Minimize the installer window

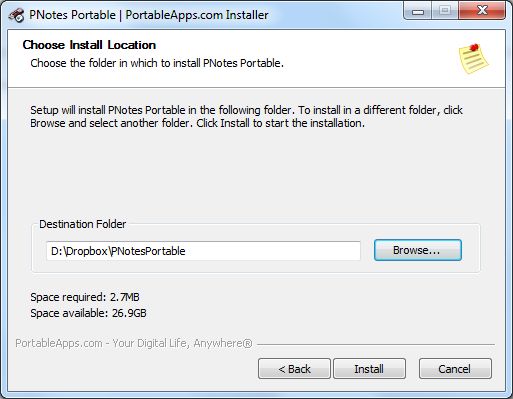(x=417, y=11)
